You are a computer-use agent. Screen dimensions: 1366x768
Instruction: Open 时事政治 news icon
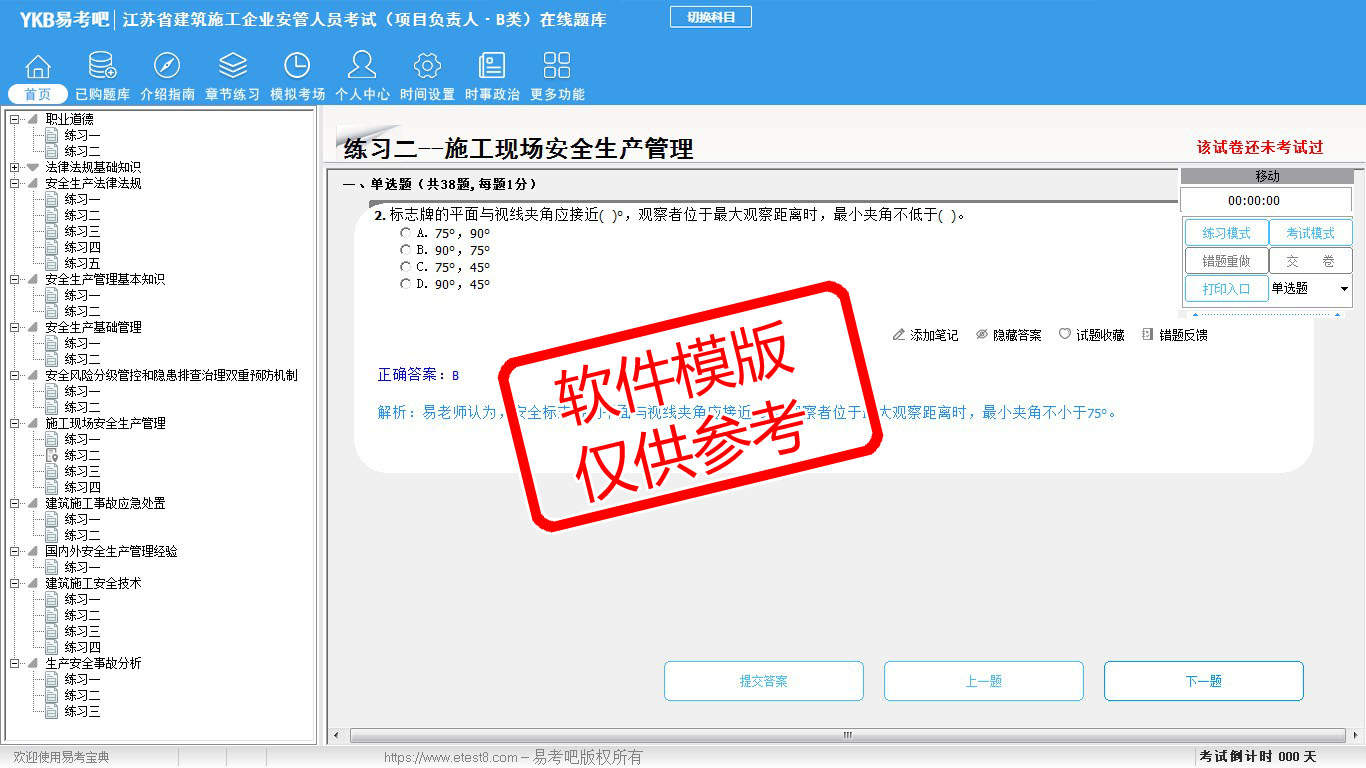[x=492, y=67]
